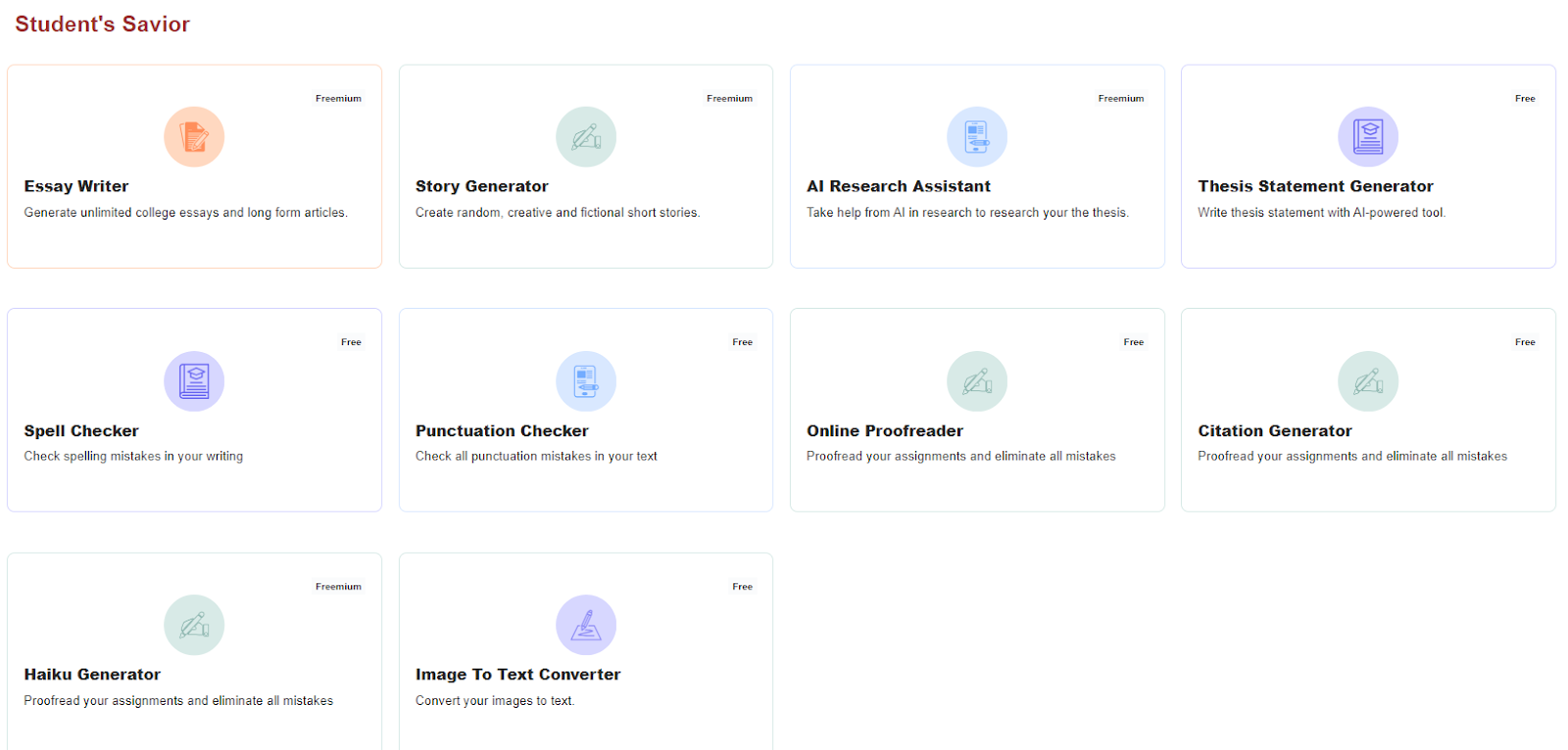
Task: Click the Thesis Statement Generator book icon
Action: click(x=1368, y=136)
